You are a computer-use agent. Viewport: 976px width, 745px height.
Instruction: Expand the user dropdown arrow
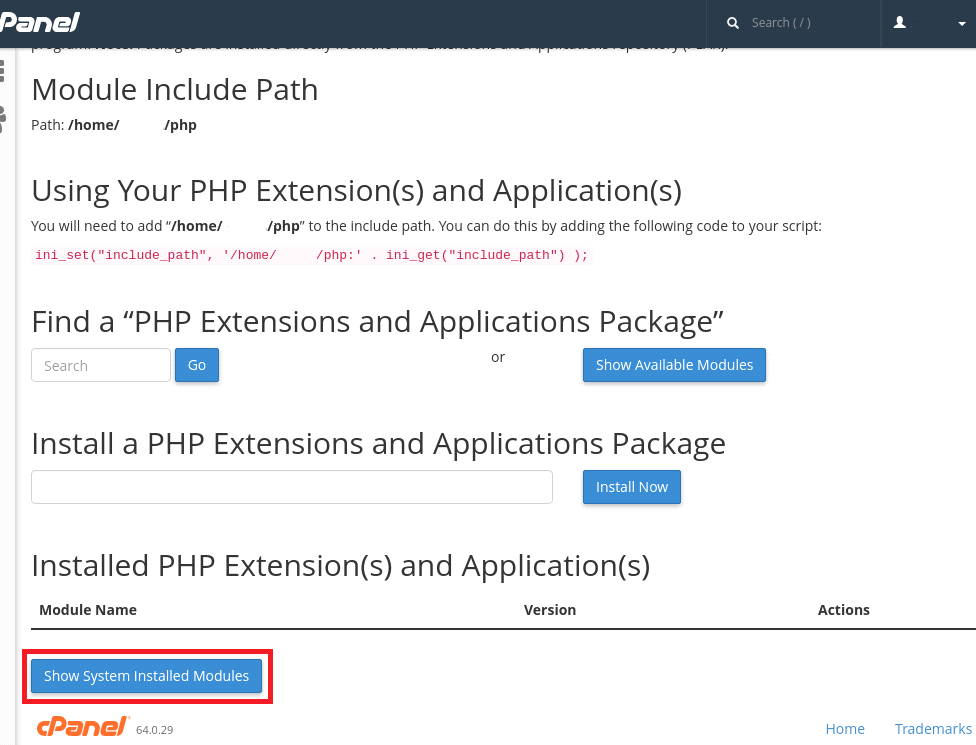pyautogui.click(x=962, y=24)
